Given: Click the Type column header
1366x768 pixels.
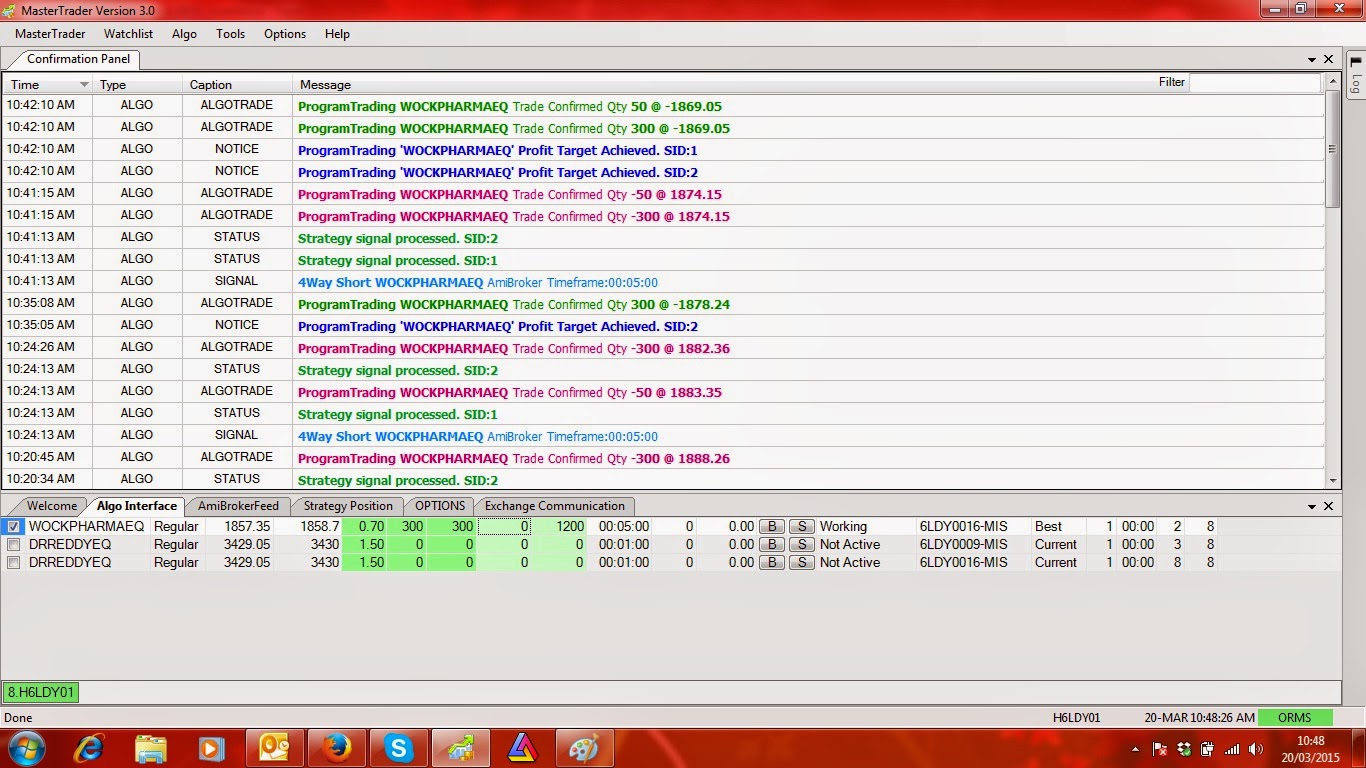Looking at the screenshot, I should coord(137,85).
